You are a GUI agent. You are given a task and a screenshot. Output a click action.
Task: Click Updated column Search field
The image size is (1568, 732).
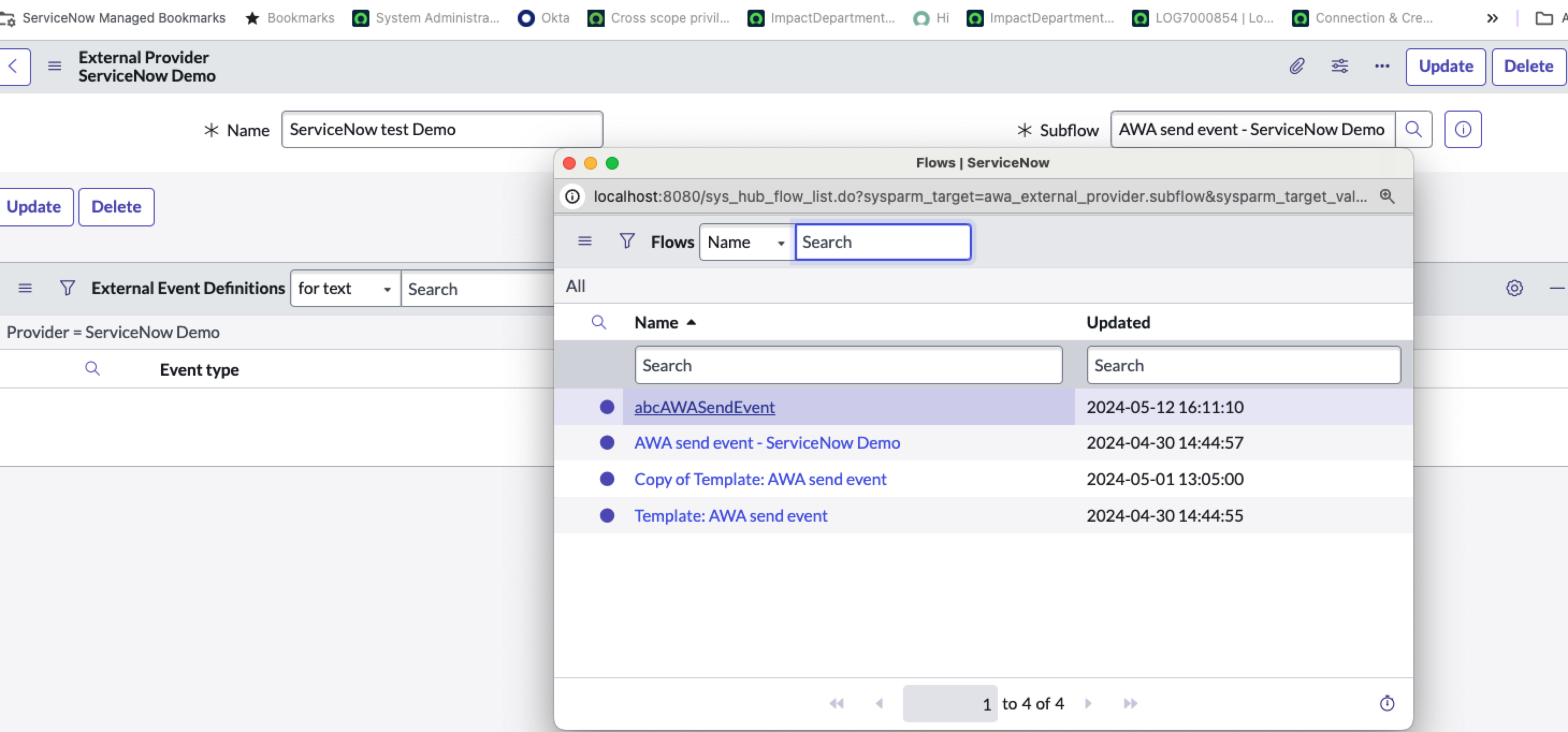click(1244, 365)
